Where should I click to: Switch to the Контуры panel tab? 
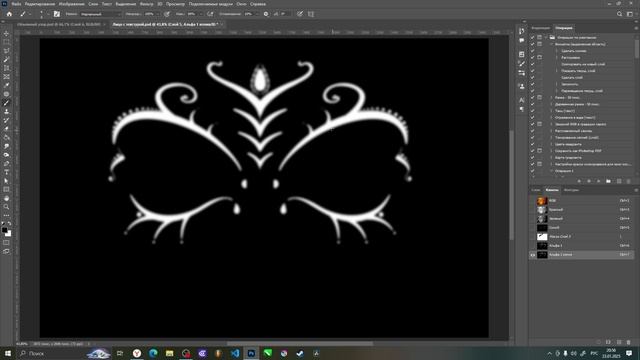coord(571,190)
